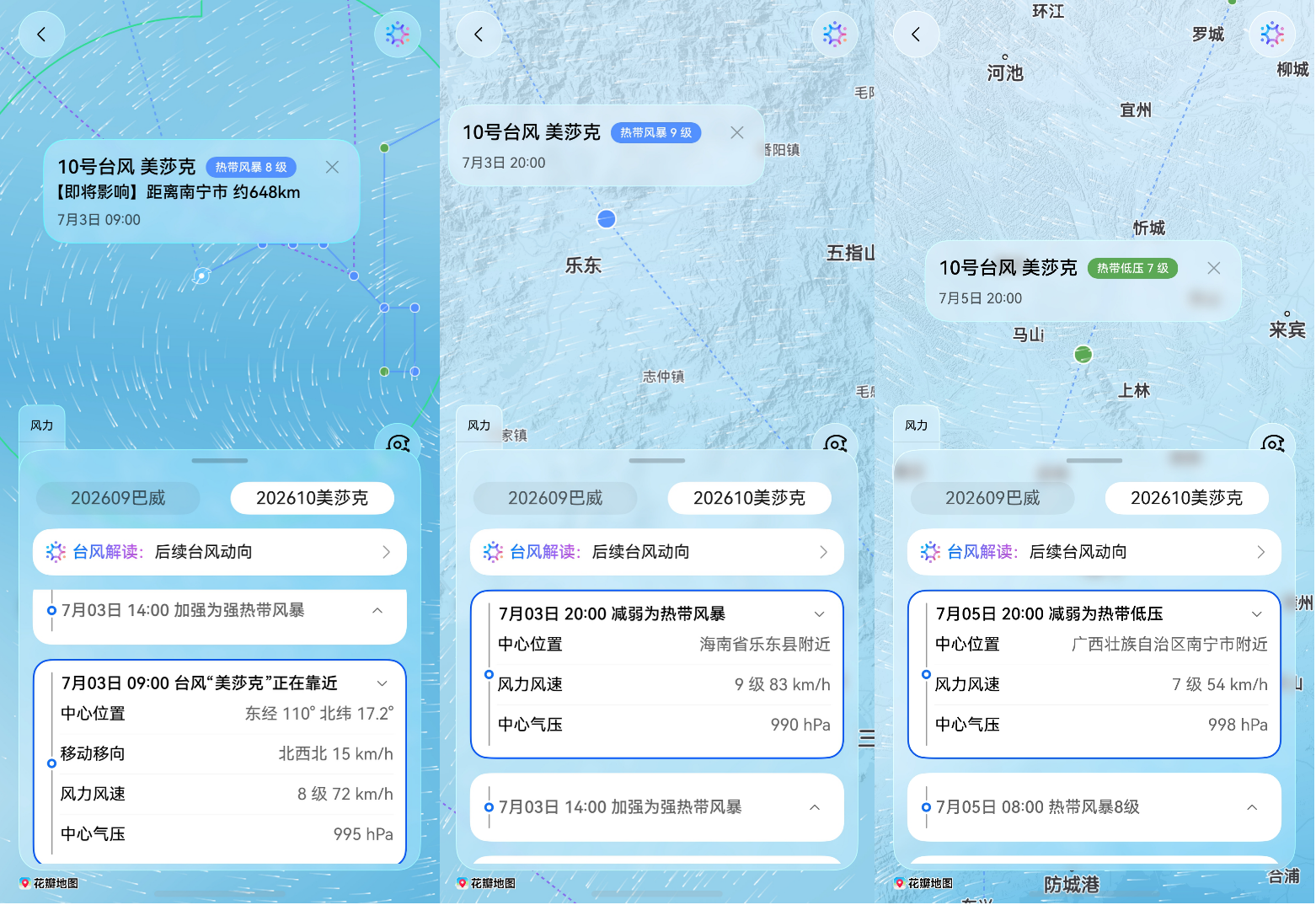Open 台风解读 后续台风动向 in right screen
The image size is (1316, 905).
(x=1094, y=552)
